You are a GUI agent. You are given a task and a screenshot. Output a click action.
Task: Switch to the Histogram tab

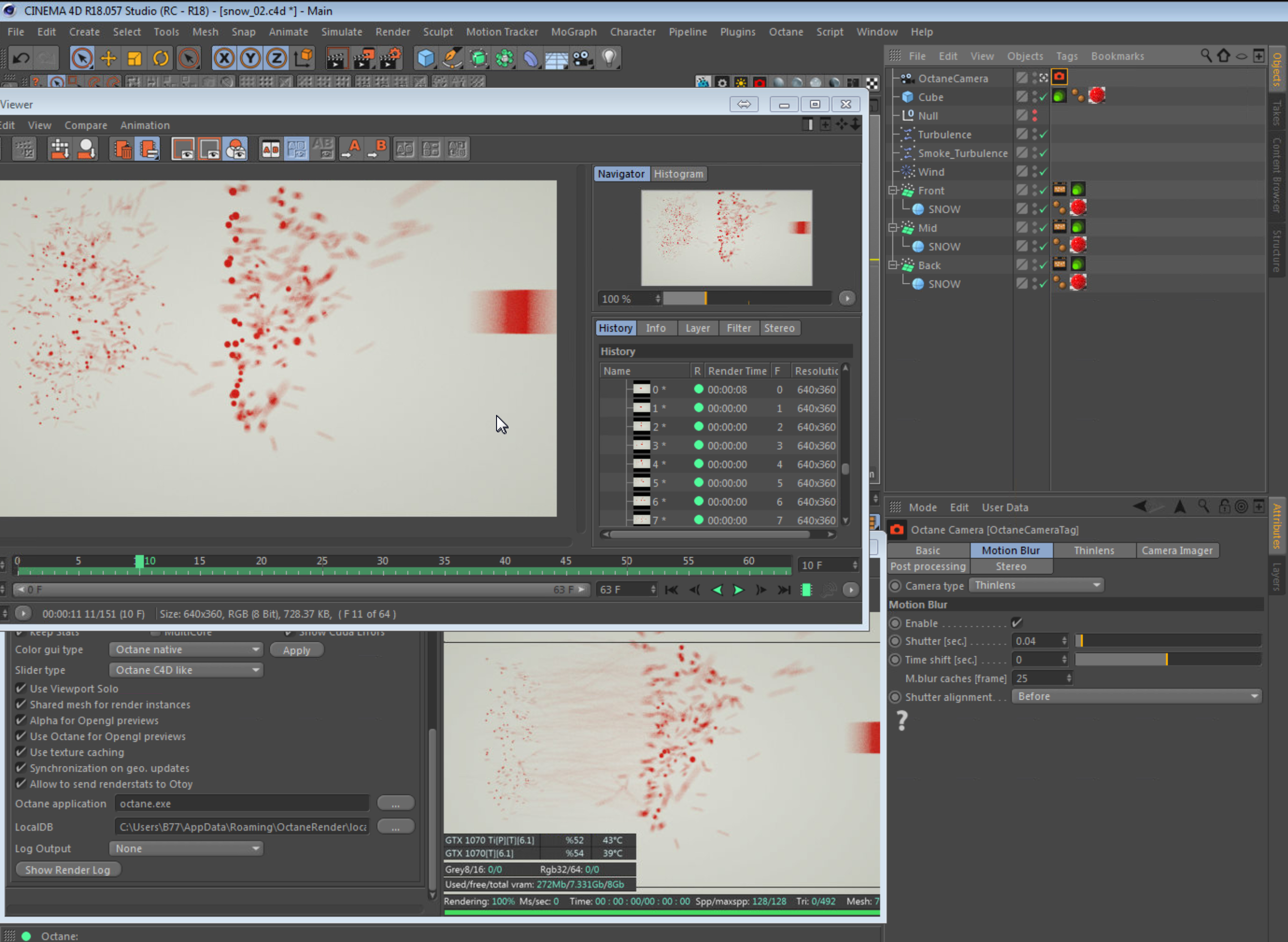(678, 174)
